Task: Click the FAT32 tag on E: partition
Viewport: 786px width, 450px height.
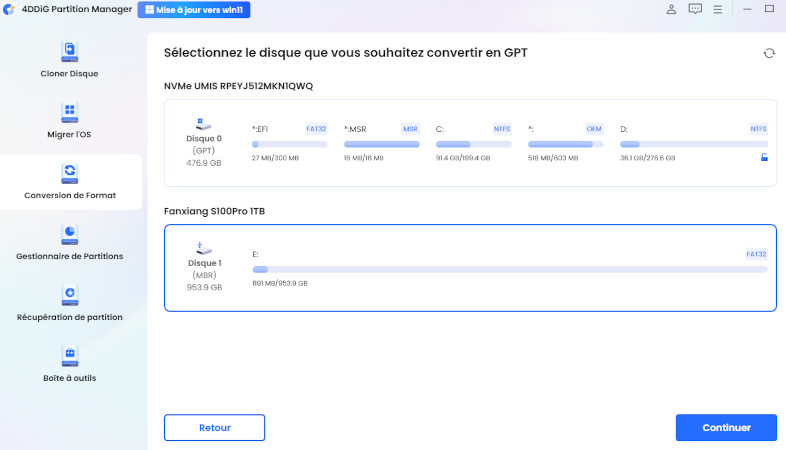Action: [x=756, y=254]
